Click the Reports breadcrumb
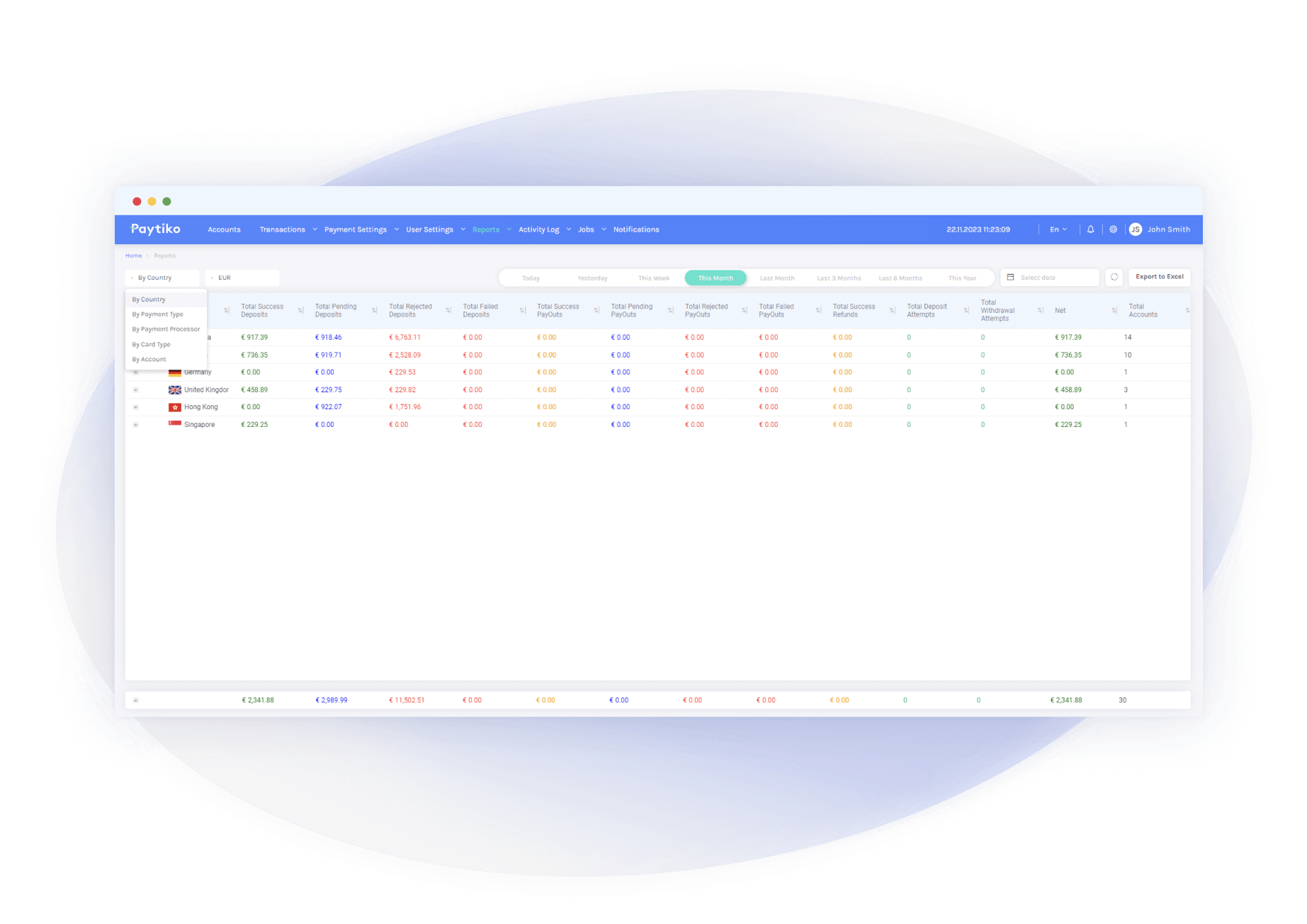Screen dimensions: 1307x924 tap(164, 256)
